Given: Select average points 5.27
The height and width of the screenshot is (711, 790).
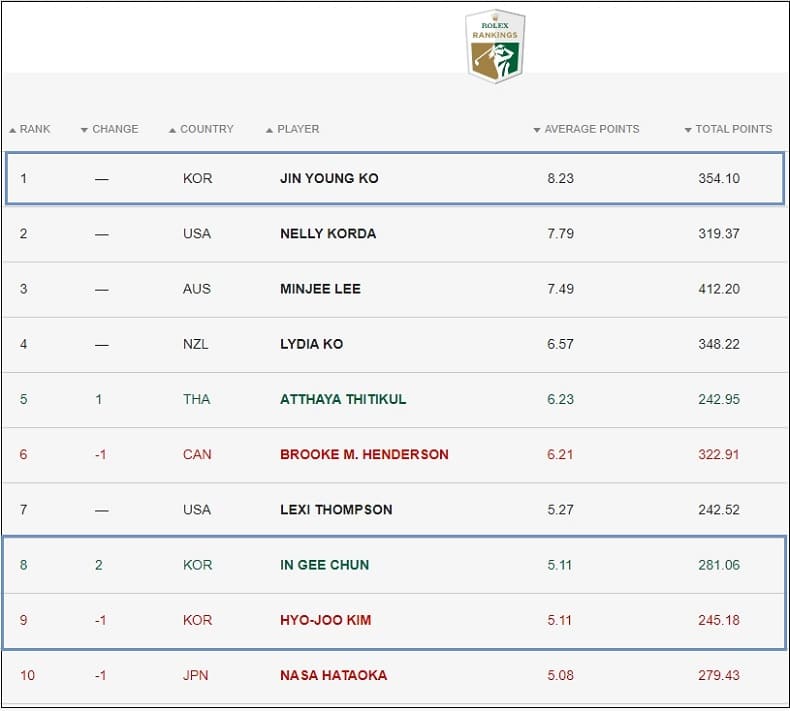Looking at the screenshot, I should [x=560, y=509].
